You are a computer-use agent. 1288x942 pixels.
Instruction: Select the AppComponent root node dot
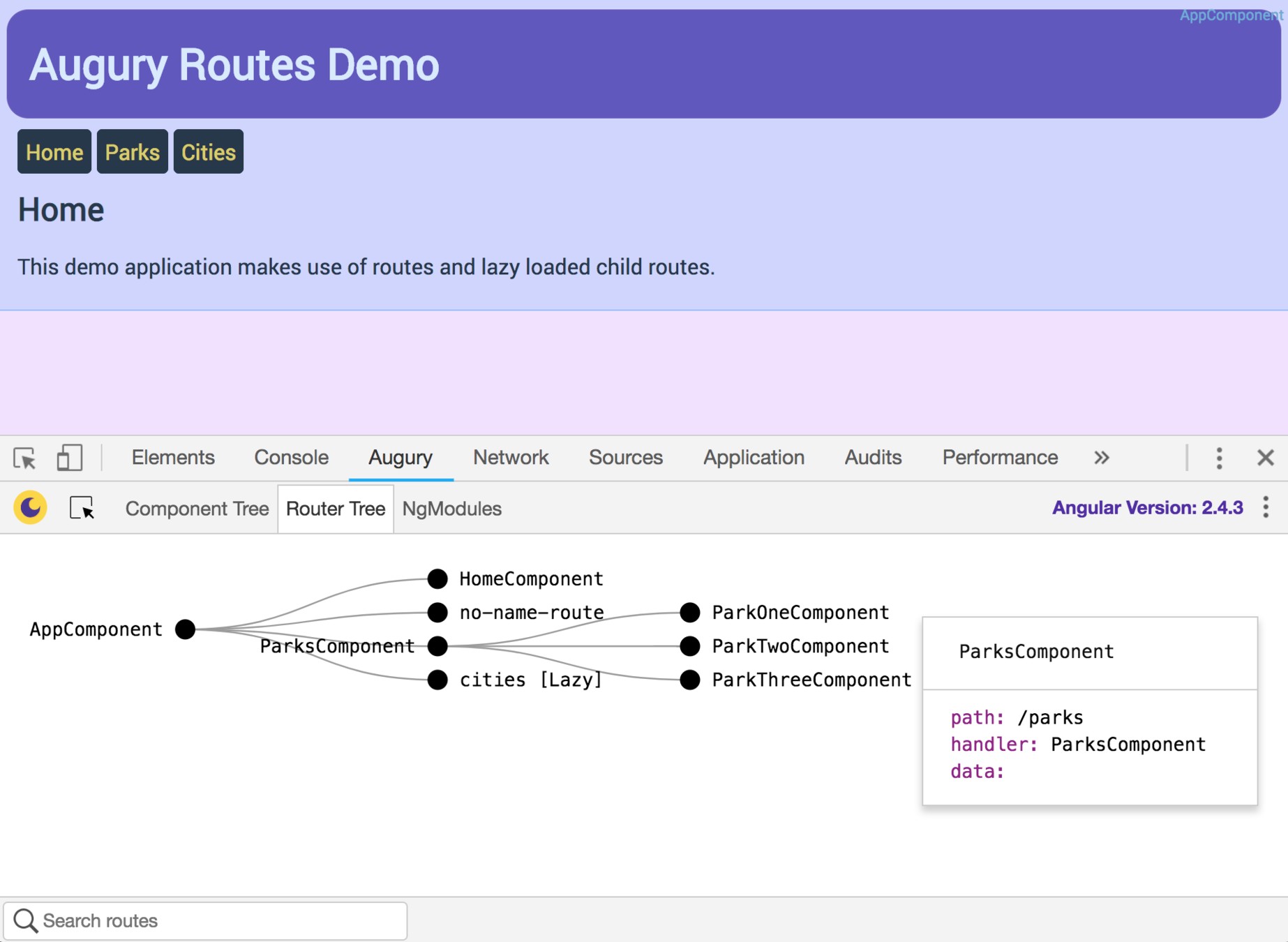186,629
